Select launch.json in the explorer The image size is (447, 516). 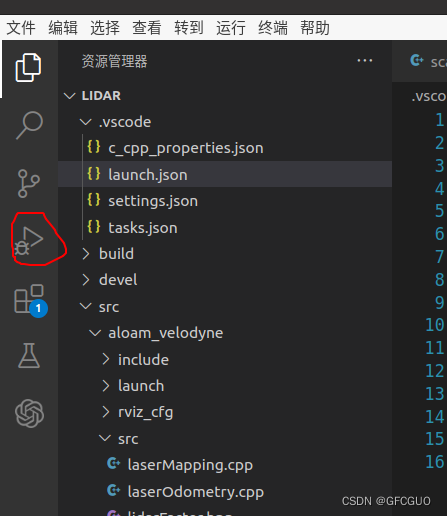[x=225, y=174]
